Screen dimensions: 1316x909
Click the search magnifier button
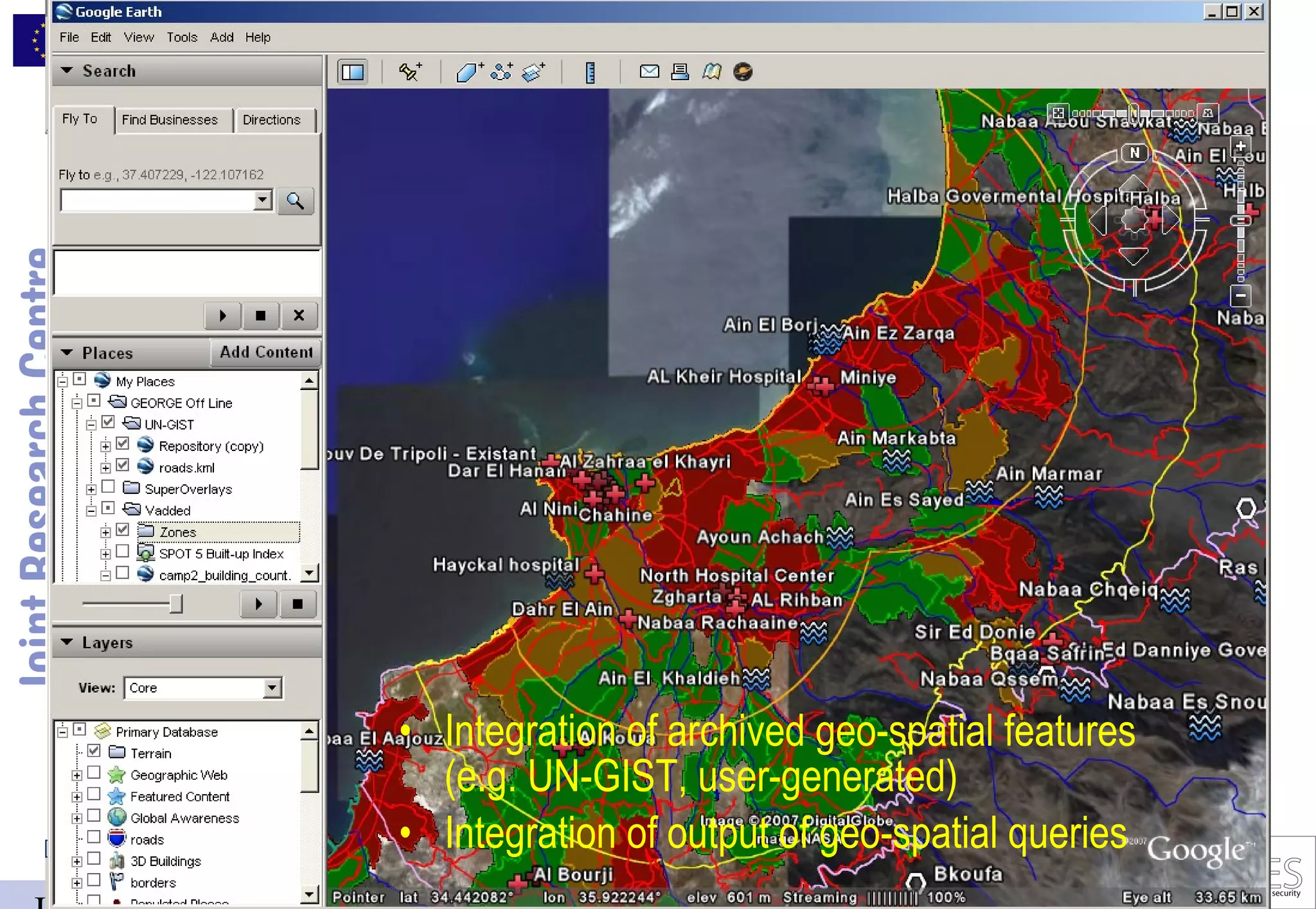[296, 201]
